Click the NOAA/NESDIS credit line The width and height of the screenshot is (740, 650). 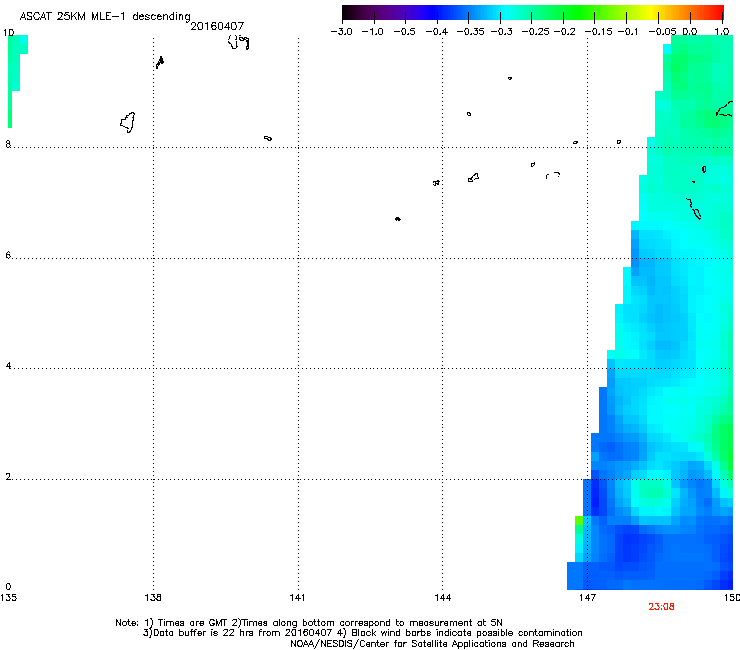tap(432, 644)
